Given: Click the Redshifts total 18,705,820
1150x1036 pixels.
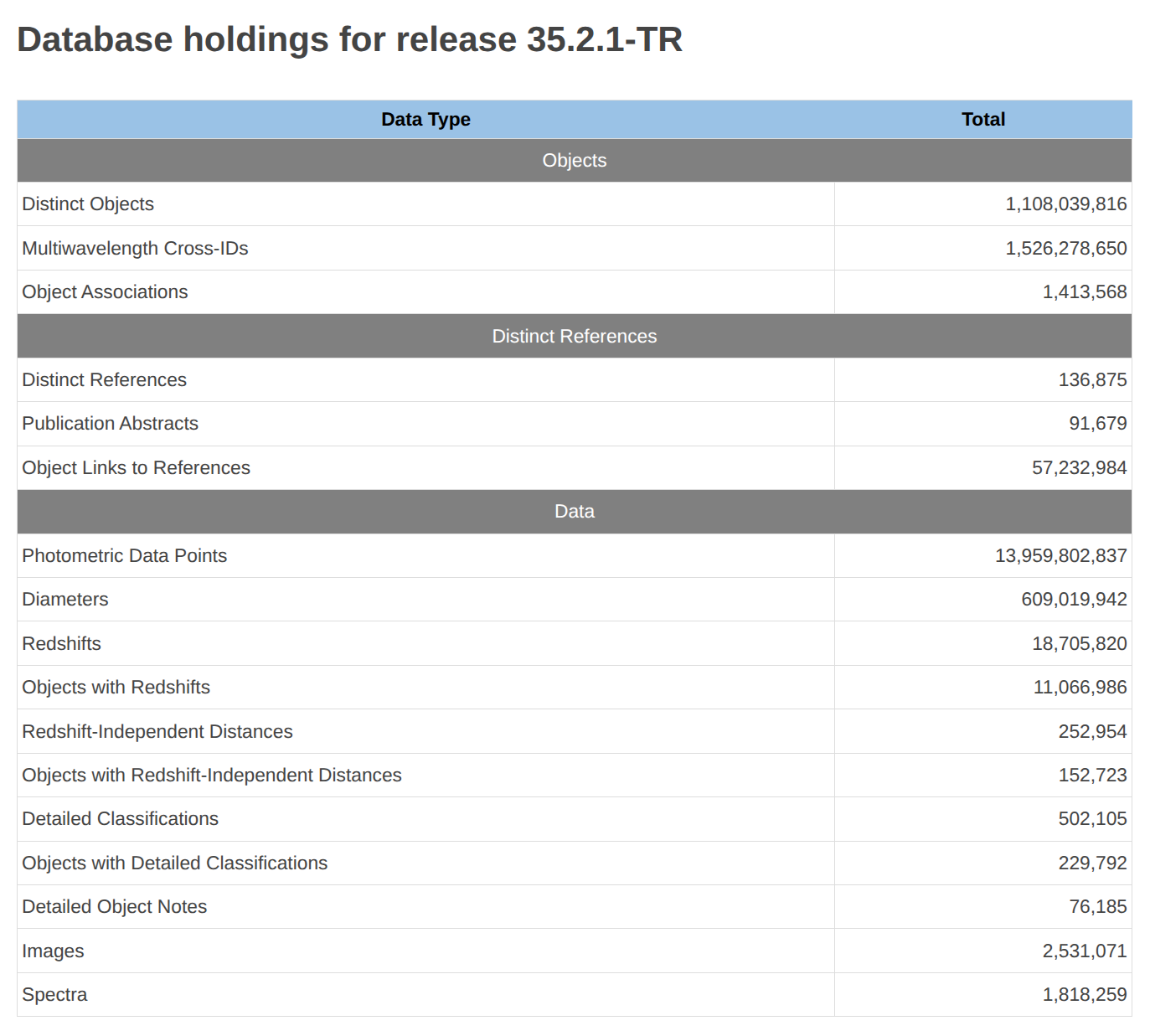Looking at the screenshot, I should click(1079, 644).
